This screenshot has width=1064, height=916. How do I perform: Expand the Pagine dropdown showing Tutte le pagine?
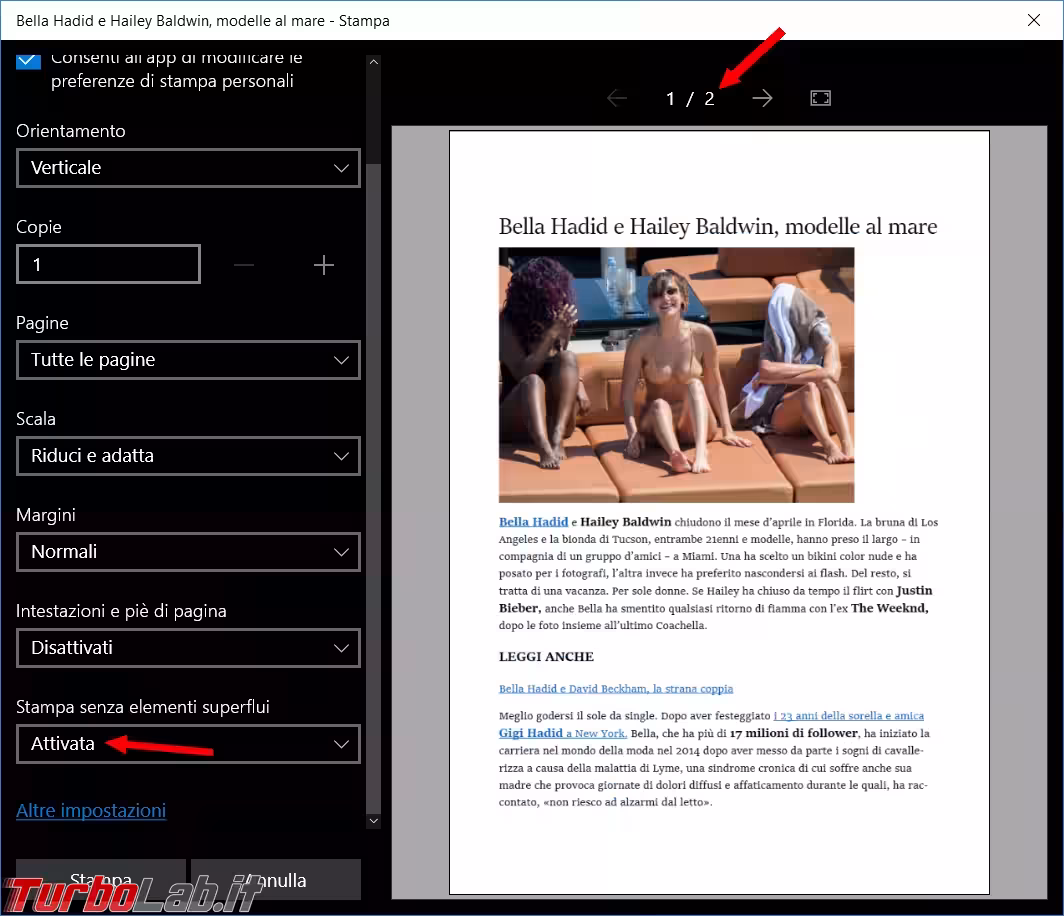coord(188,360)
